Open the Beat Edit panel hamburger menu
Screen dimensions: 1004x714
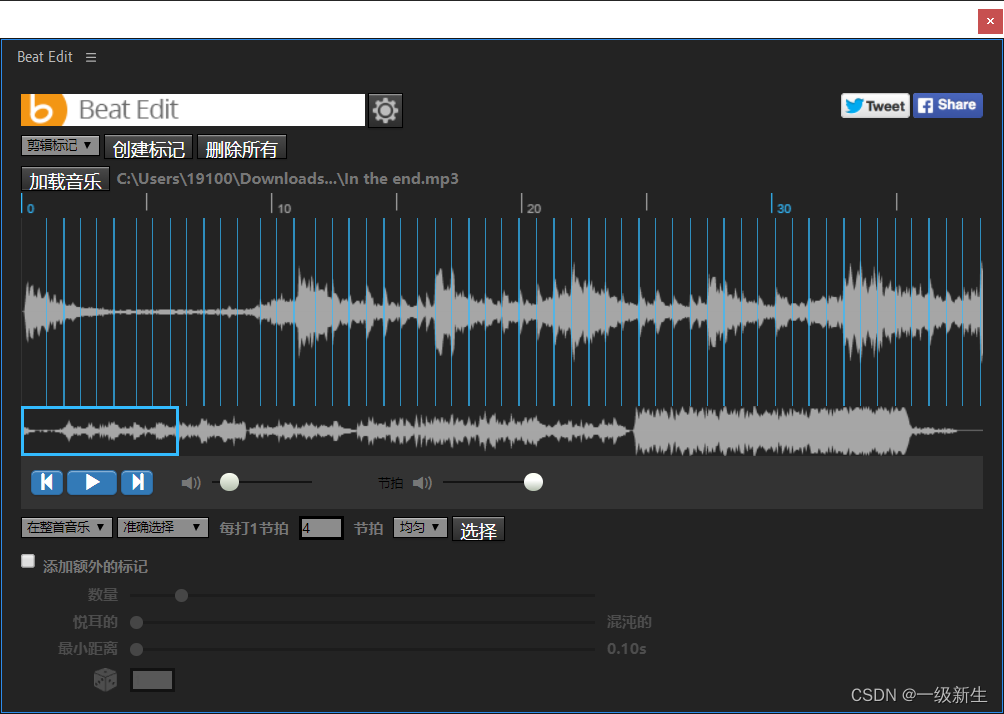click(x=91, y=58)
